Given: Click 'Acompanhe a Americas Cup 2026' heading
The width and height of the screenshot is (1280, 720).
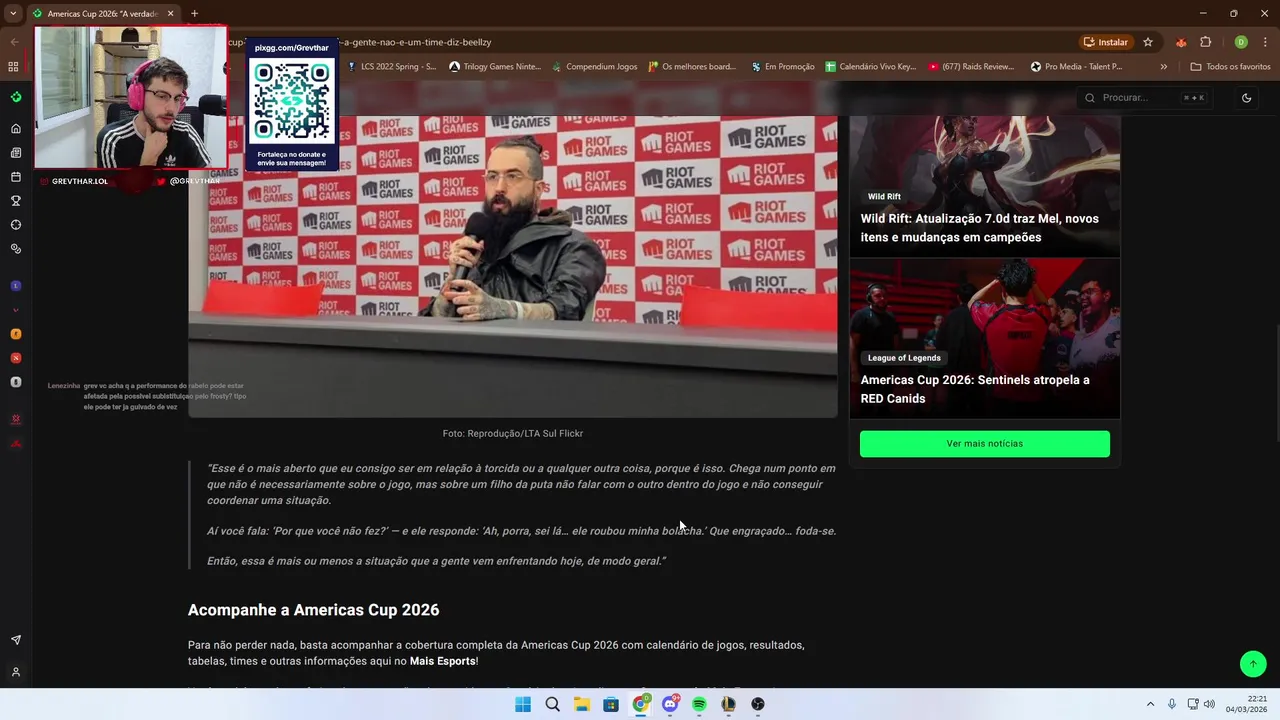Looking at the screenshot, I should [x=313, y=610].
